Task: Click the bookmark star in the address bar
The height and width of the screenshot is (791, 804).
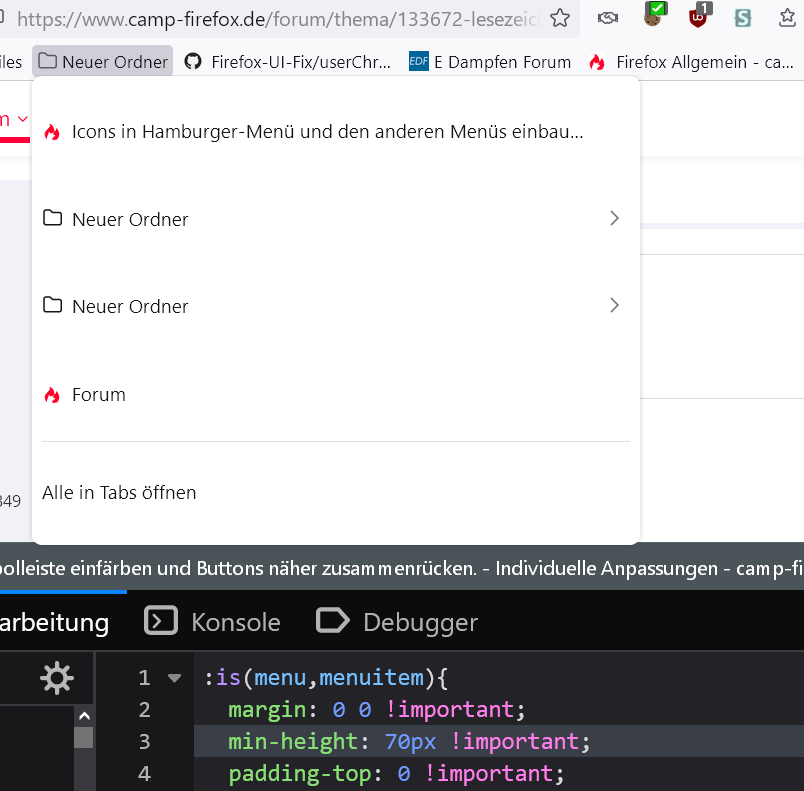Action: (x=561, y=18)
